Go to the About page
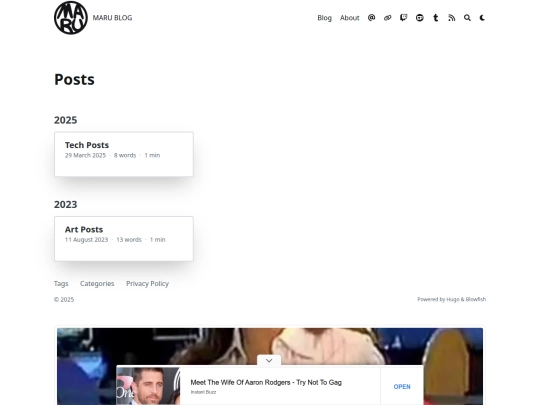The height and width of the screenshot is (405, 540). [350, 18]
